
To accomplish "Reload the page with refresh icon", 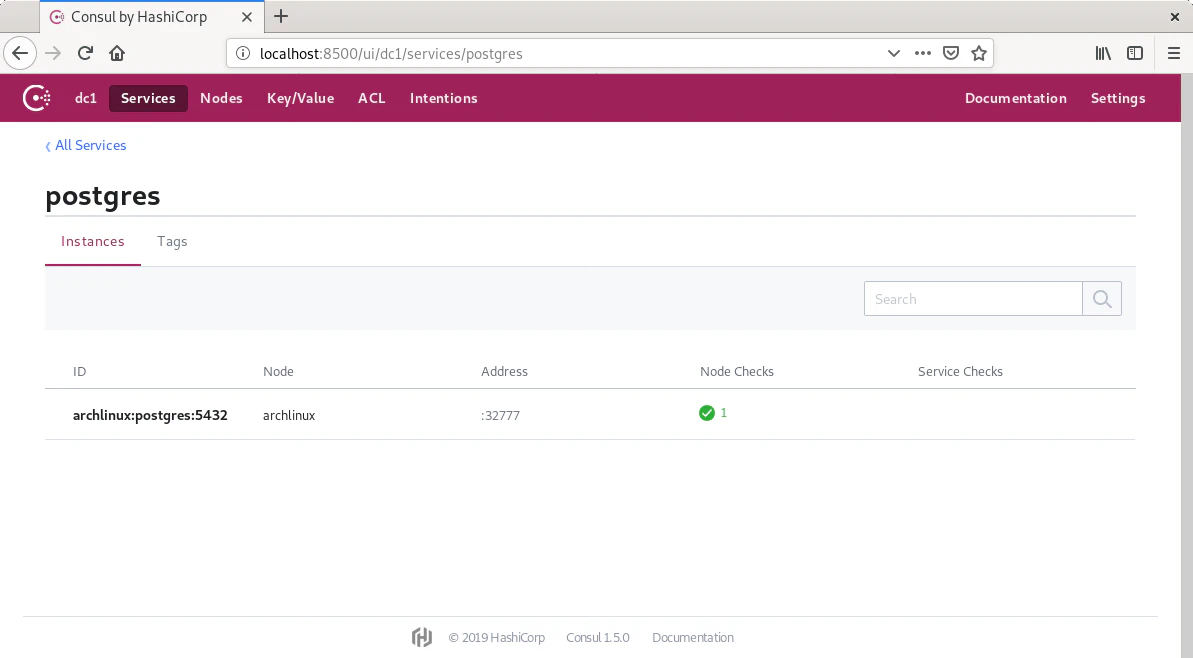I will (86, 54).
